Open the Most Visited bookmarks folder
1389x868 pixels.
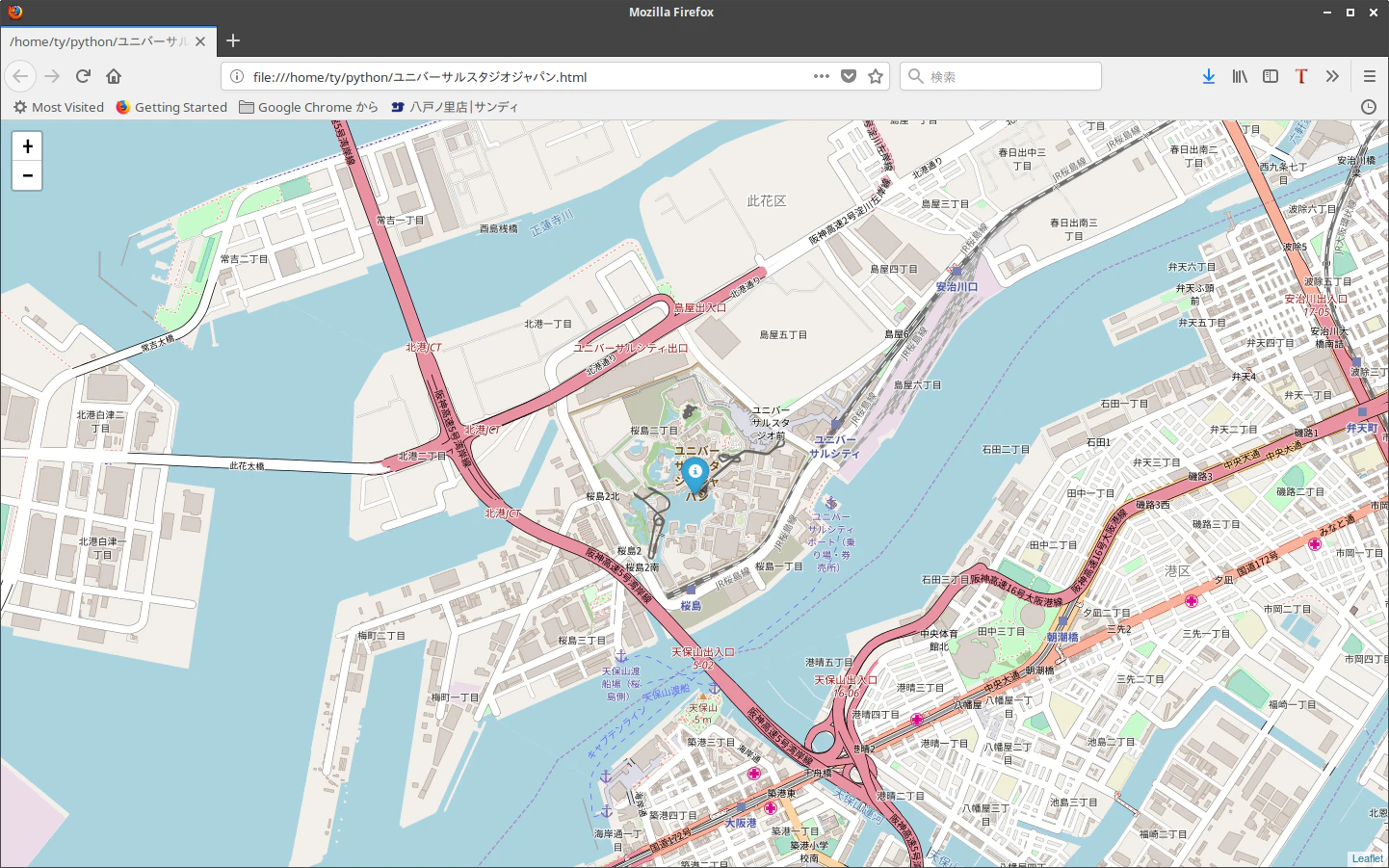click(x=59, y=107)
